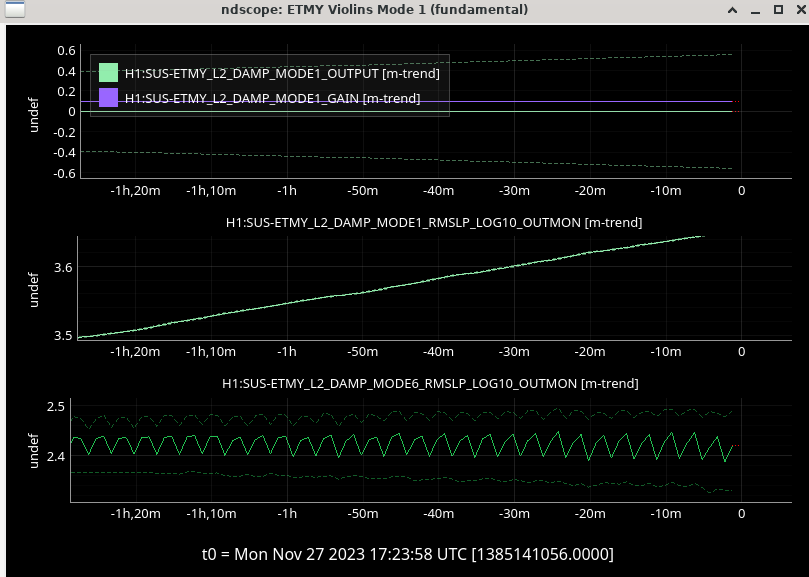Viewport: 809px width, 577px height.
Task: Close the ndscope window
Action: point(797,10)
